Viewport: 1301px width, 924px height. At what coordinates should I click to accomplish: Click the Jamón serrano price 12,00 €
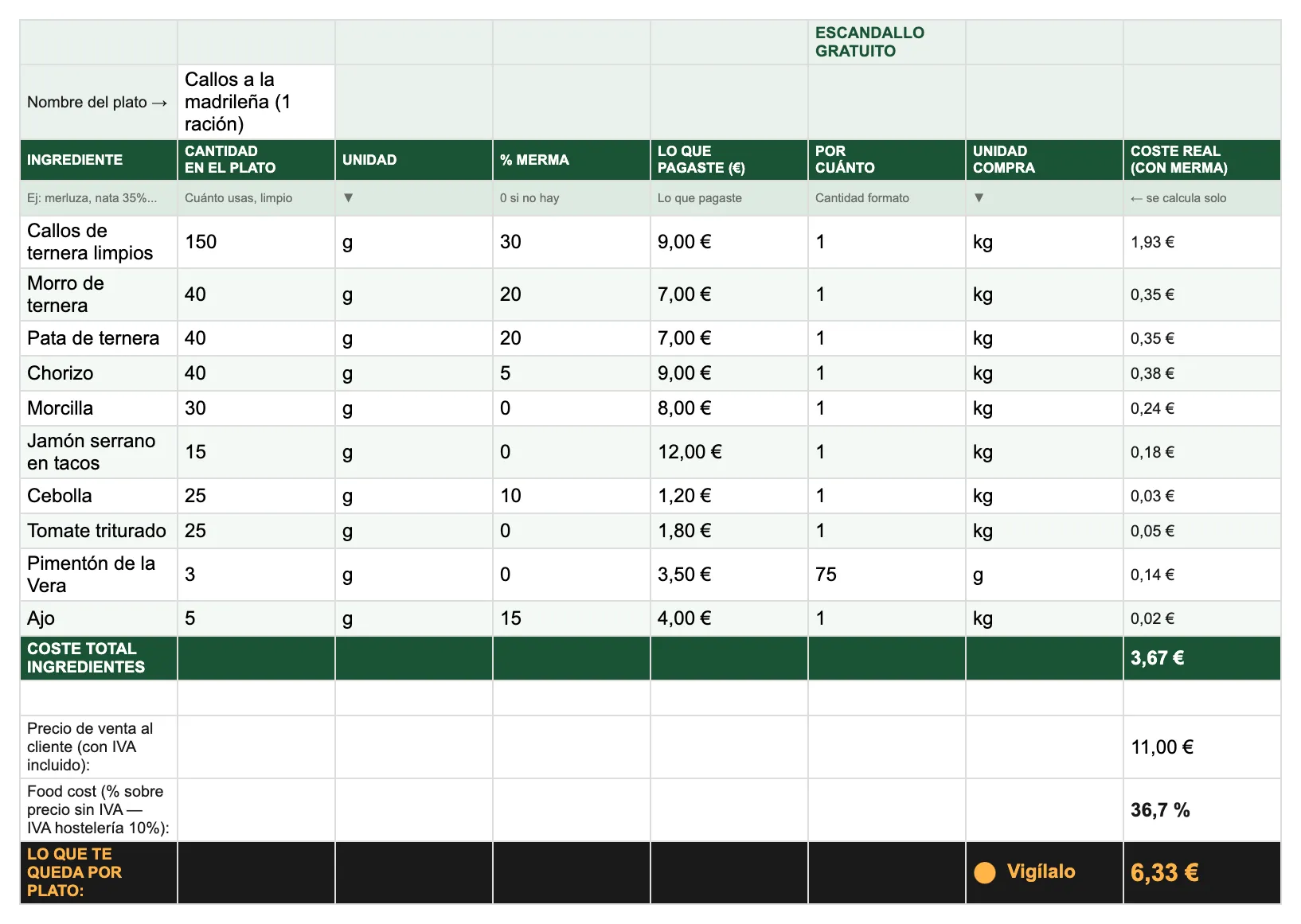(729, 452)
